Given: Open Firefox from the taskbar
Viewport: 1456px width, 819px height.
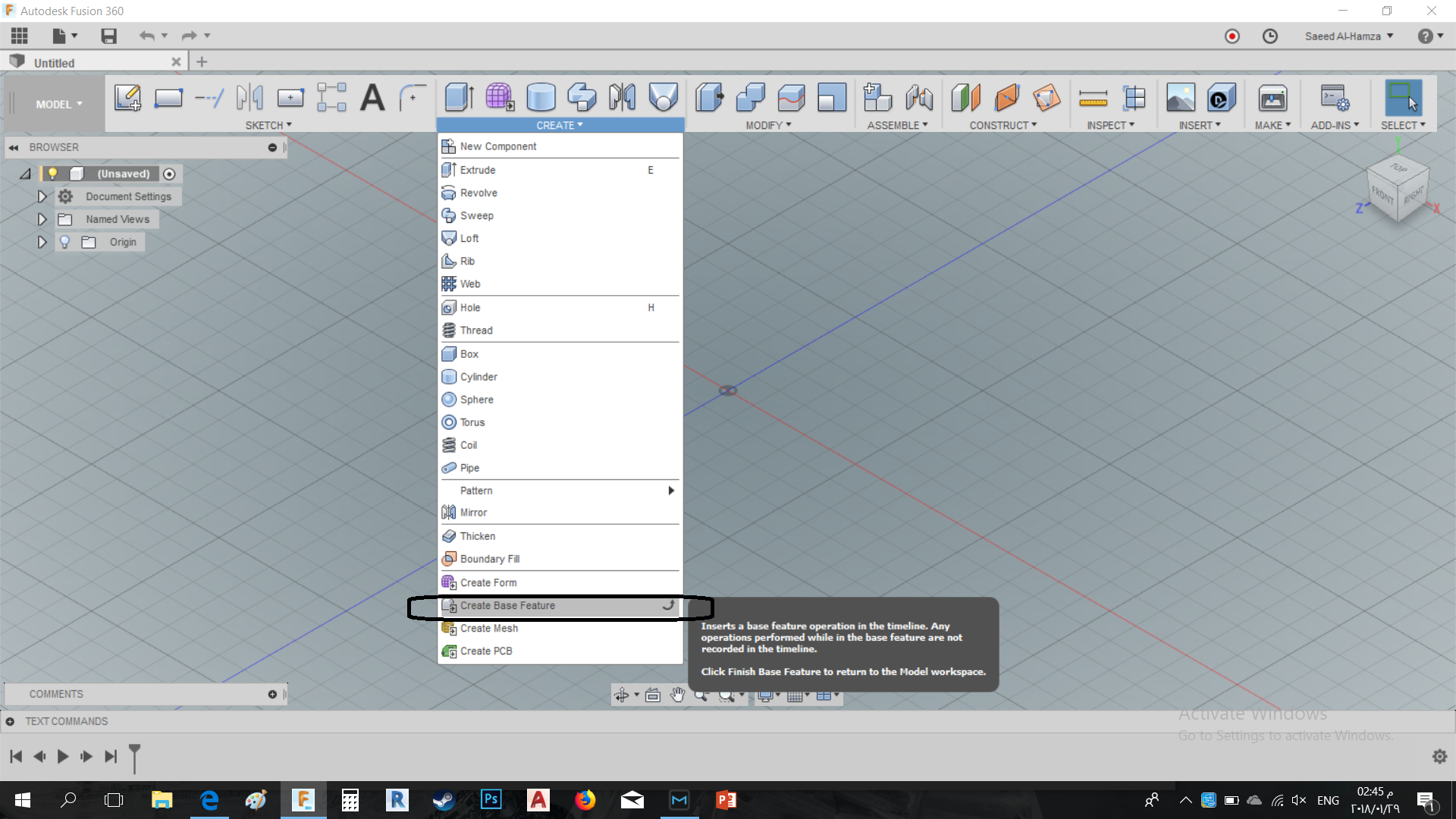Looking at the screenshot, I should (585, 799).
